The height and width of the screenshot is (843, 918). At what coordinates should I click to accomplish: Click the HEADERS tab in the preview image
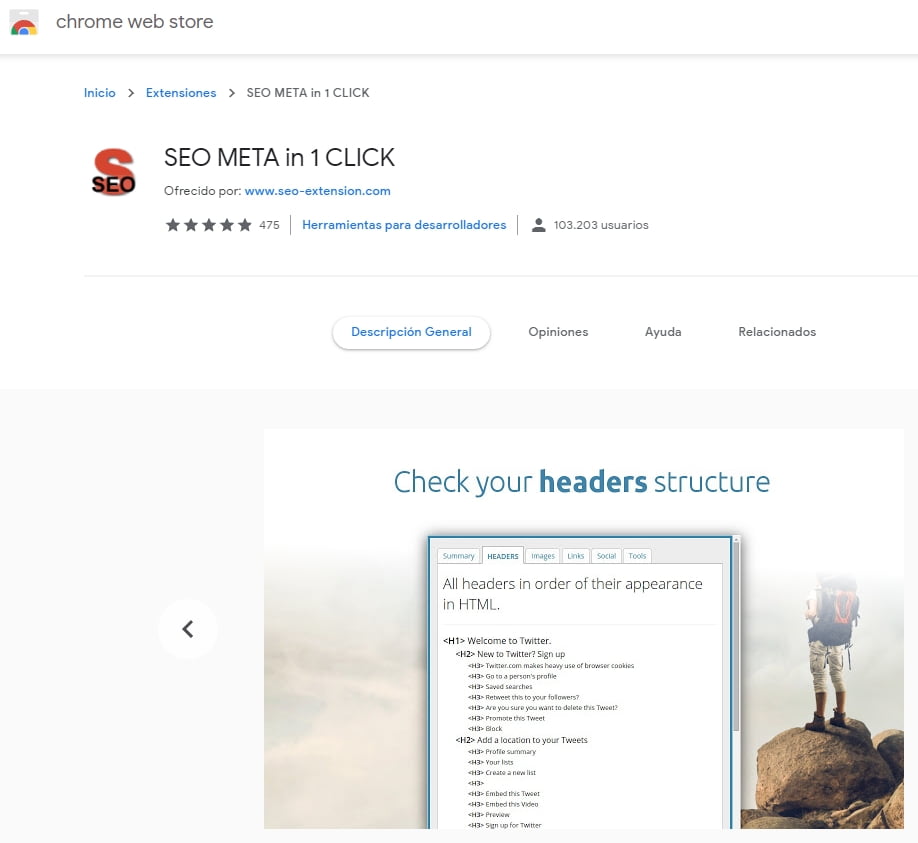click(x=502, y=555)
